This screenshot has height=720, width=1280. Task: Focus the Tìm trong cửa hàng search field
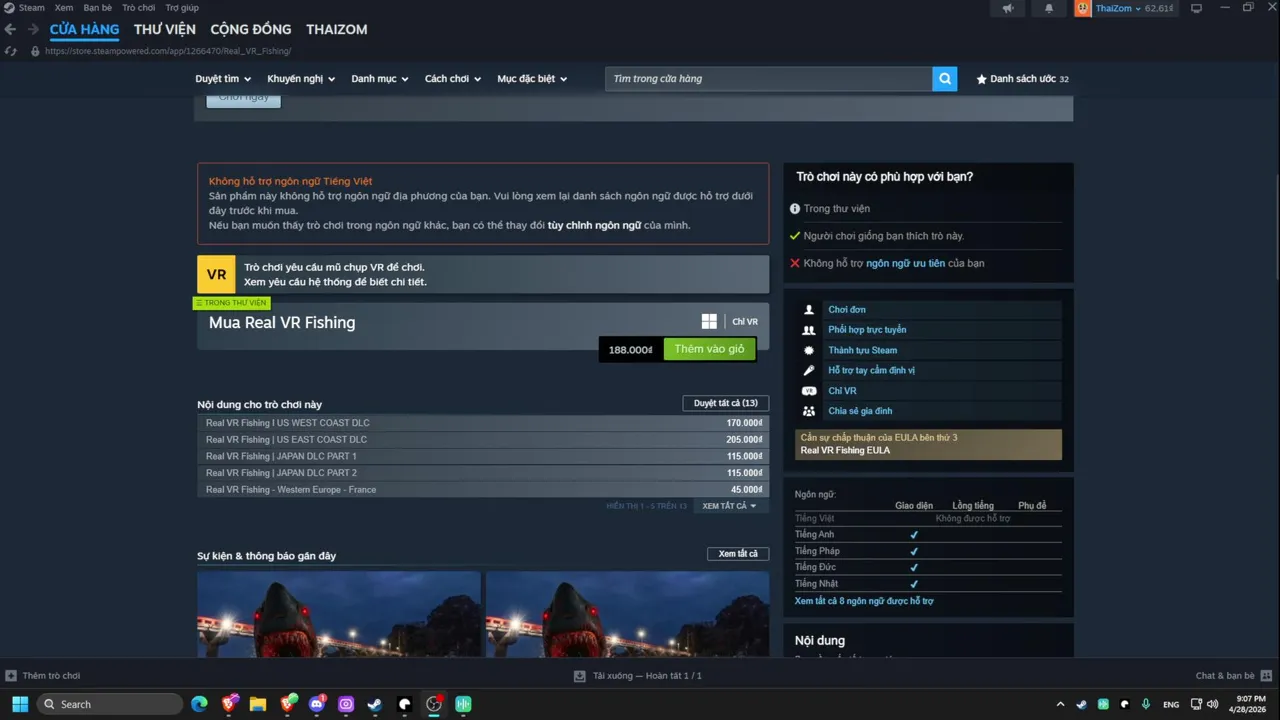click(769, 79)
